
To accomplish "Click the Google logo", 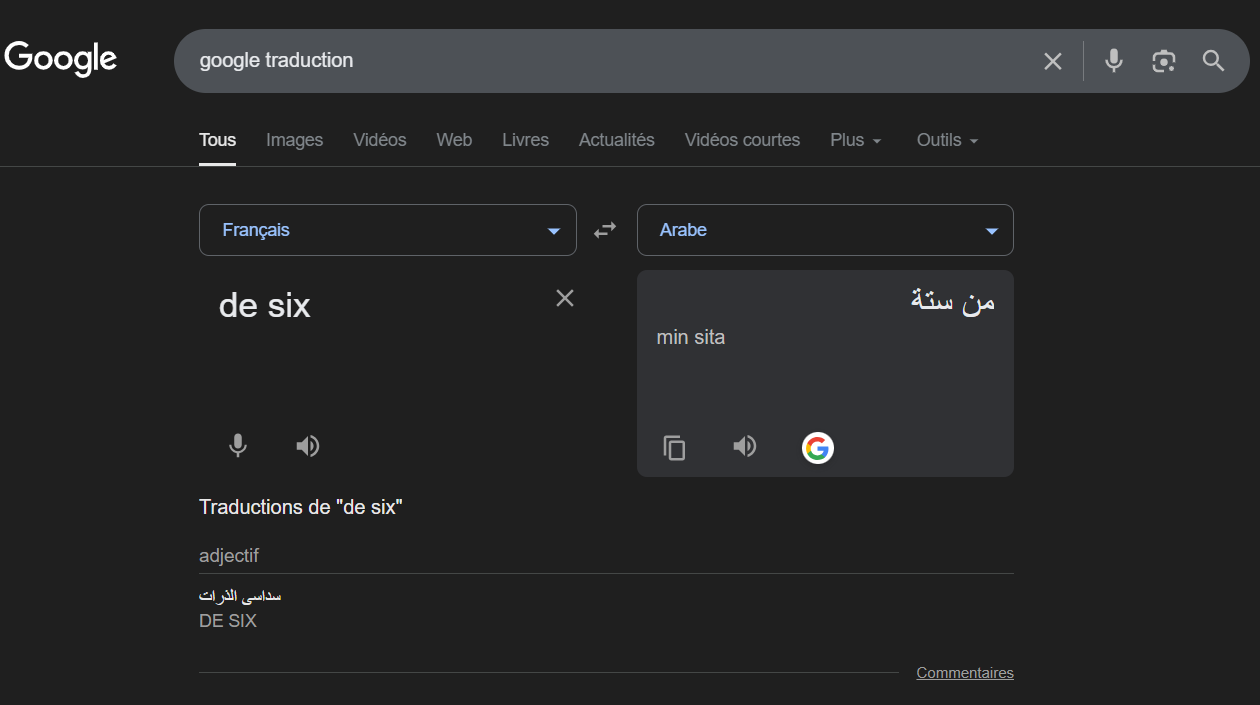I will (61, 59).
